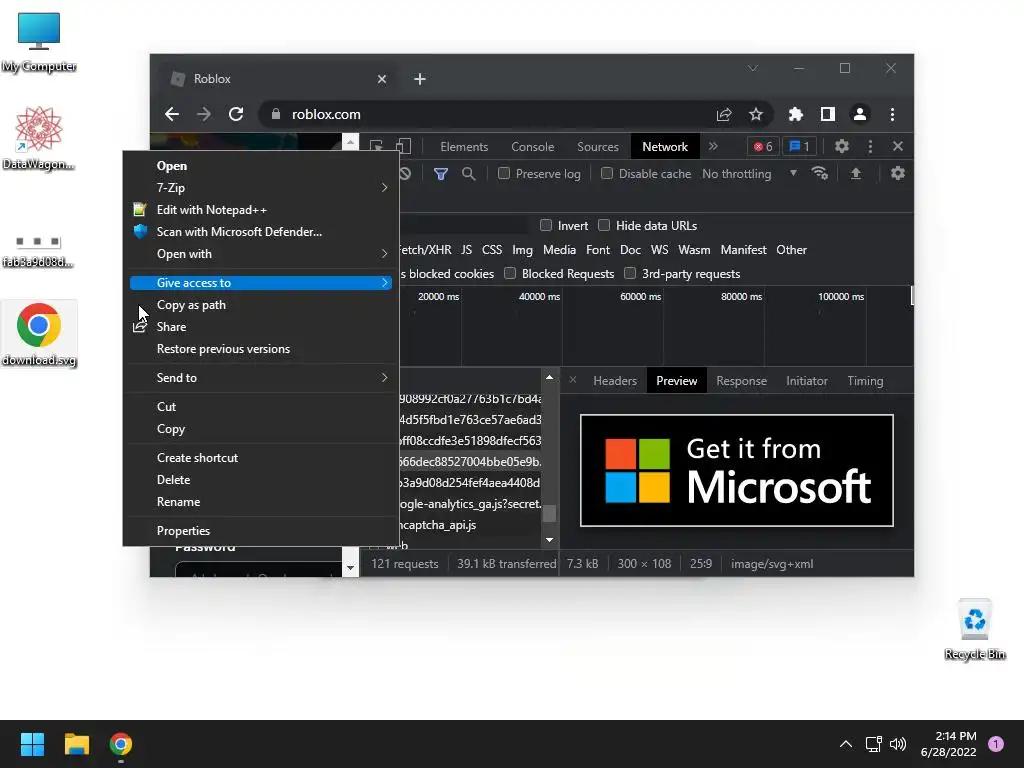Screen dimensions: 1024x768
Task: Open DevTools customize three-dot menu
Action: (870, 146)
